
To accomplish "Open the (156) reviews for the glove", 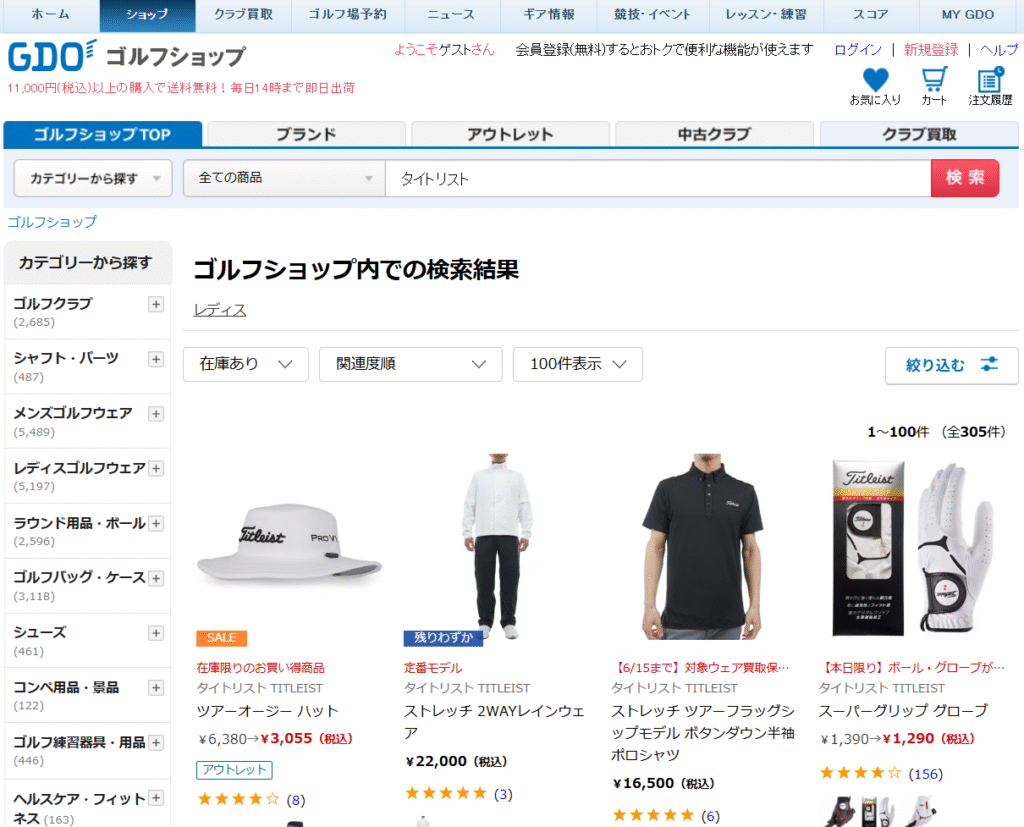I will [x=925, y=774].
